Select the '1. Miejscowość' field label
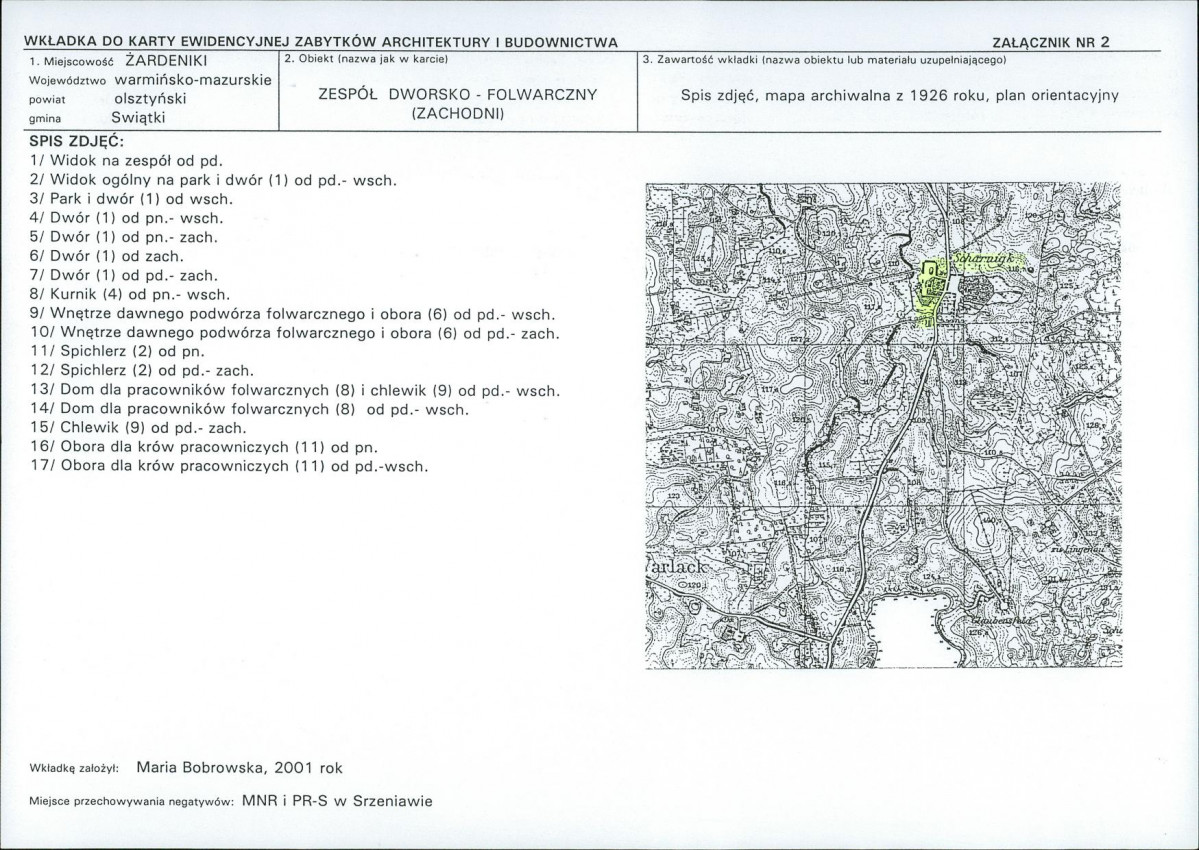Screen dimensions: 1199x850 (x=70, y=61)
